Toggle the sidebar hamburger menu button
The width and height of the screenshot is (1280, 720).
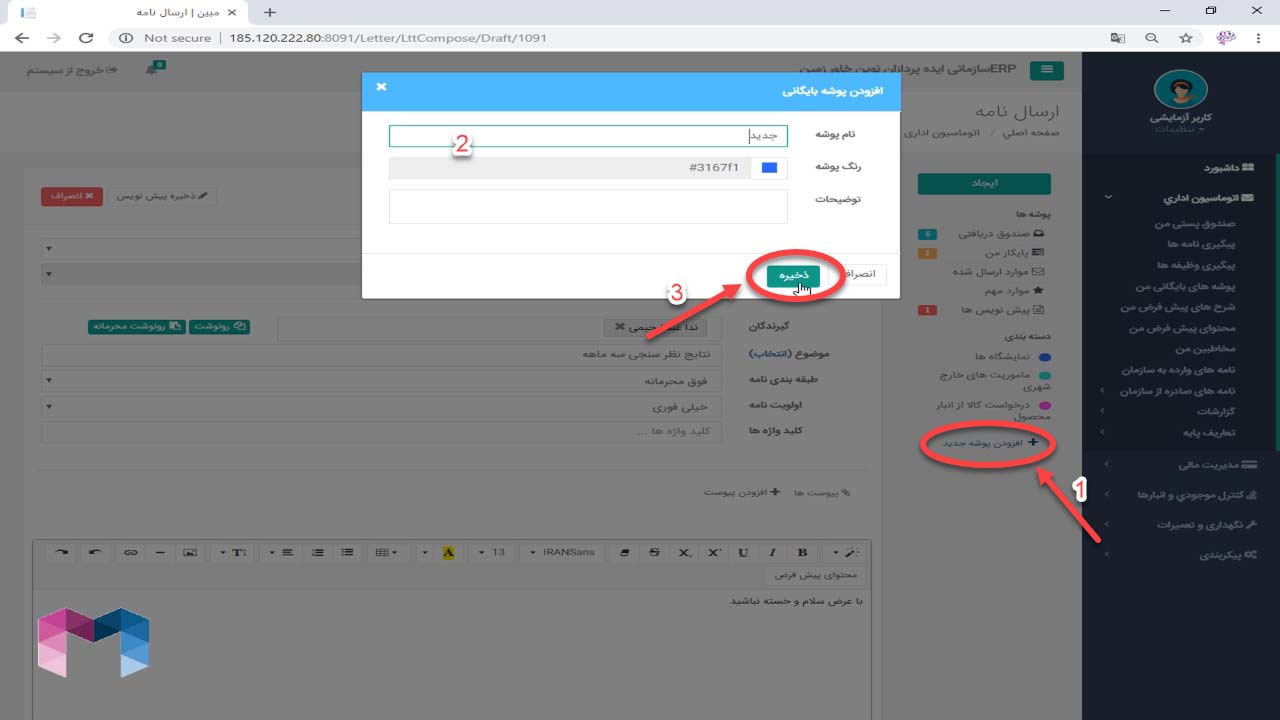point(1047,70)
